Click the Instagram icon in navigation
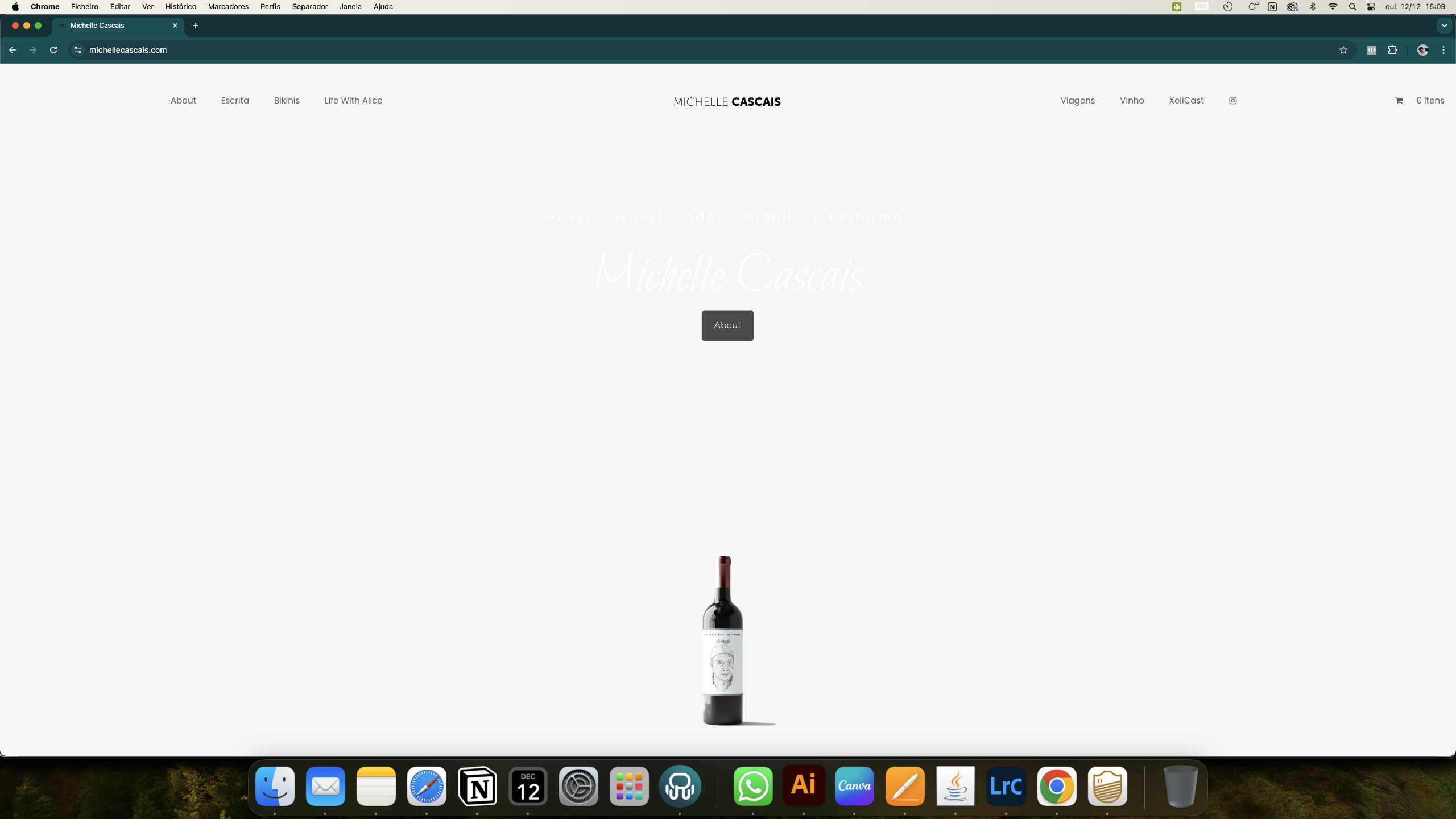This screenshot has width=1456, height=819. click(x=1232, y=100)
